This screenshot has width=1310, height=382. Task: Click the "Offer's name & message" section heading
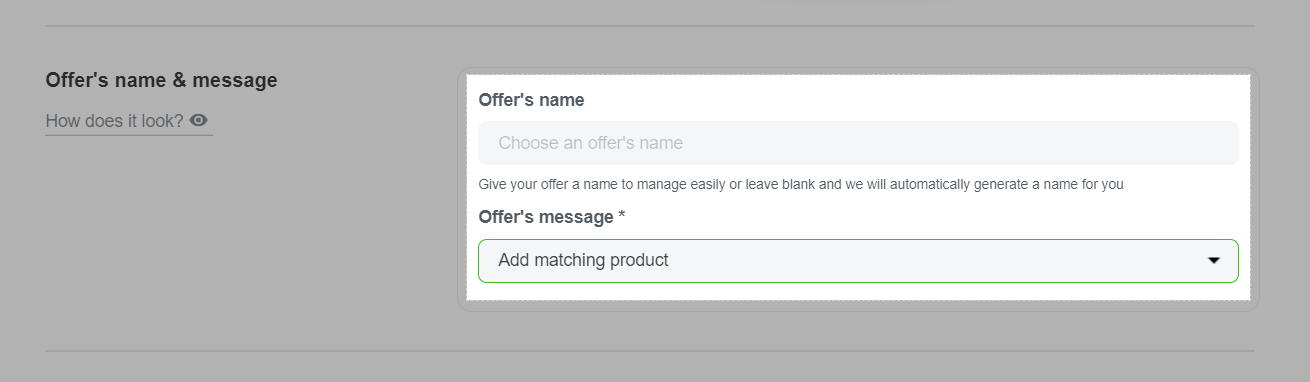[161, 80]
